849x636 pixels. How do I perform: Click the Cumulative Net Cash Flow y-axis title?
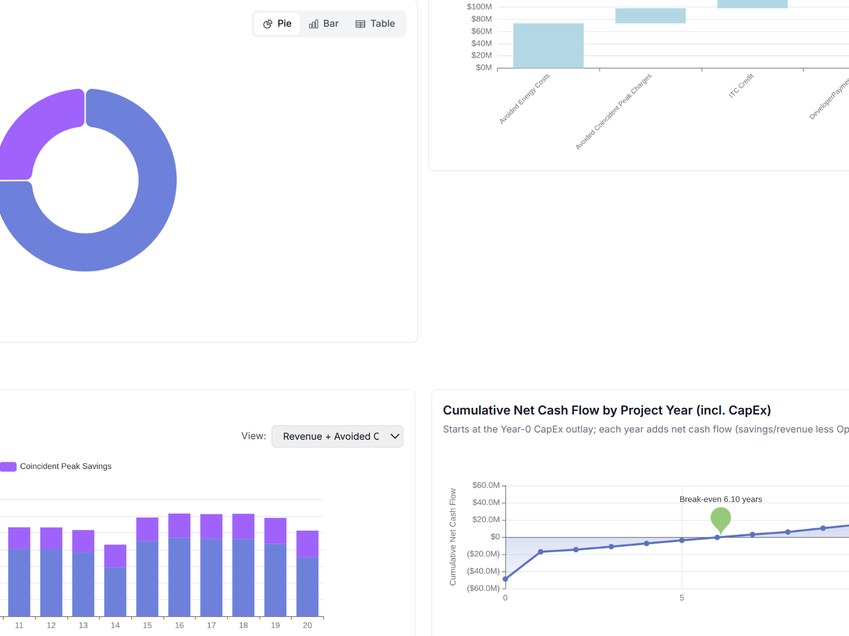pos(453,537)
